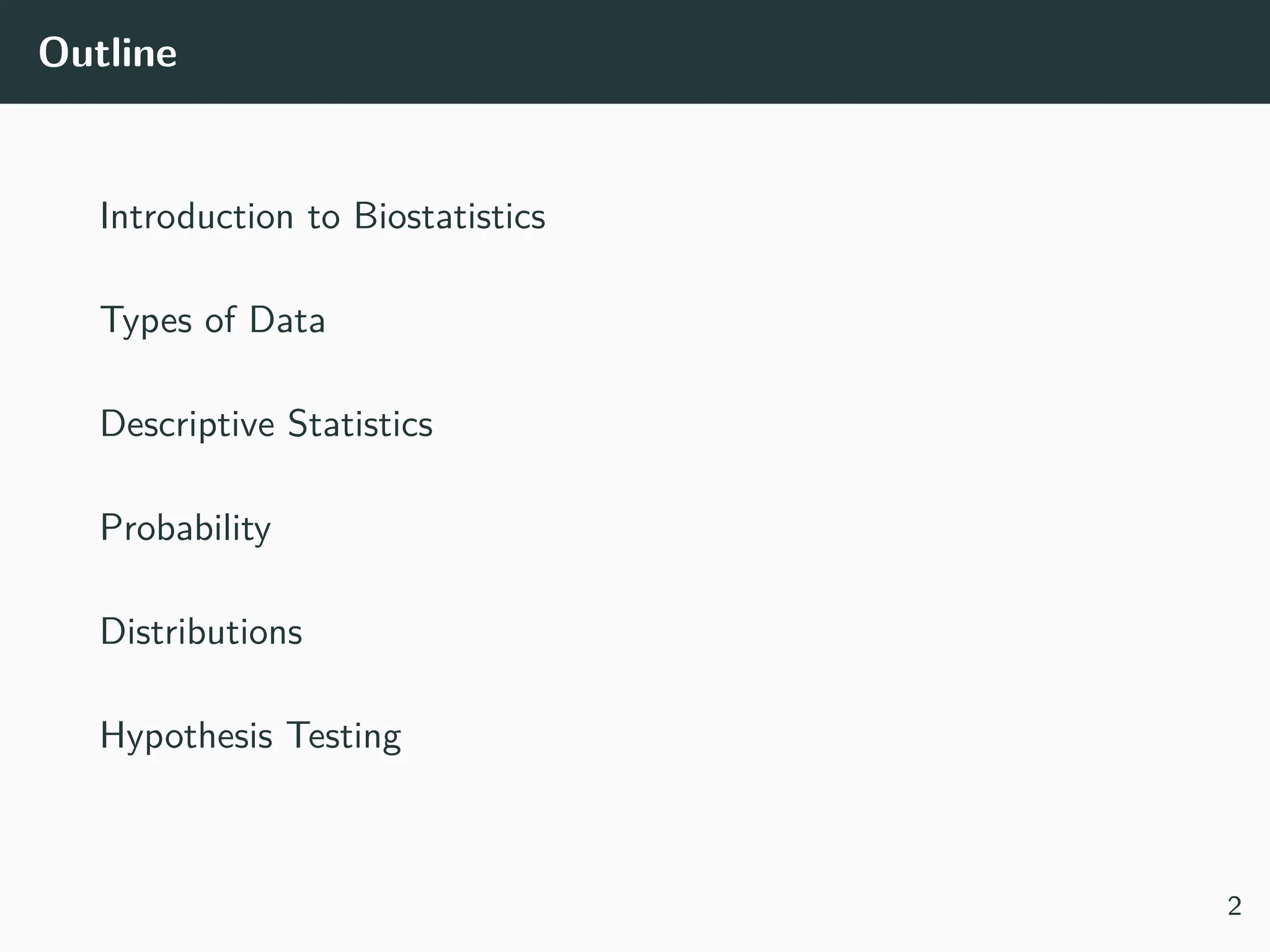Viewport: 1270px width, 952px height.
Task: Click the word "Biostatistics" in the first item
Action: [450, 216]
